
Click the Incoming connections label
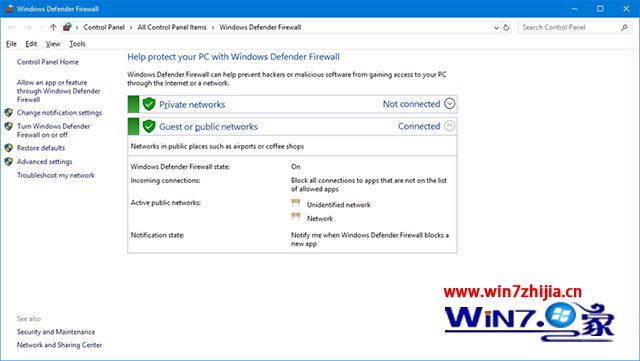[x=165, y=180]
